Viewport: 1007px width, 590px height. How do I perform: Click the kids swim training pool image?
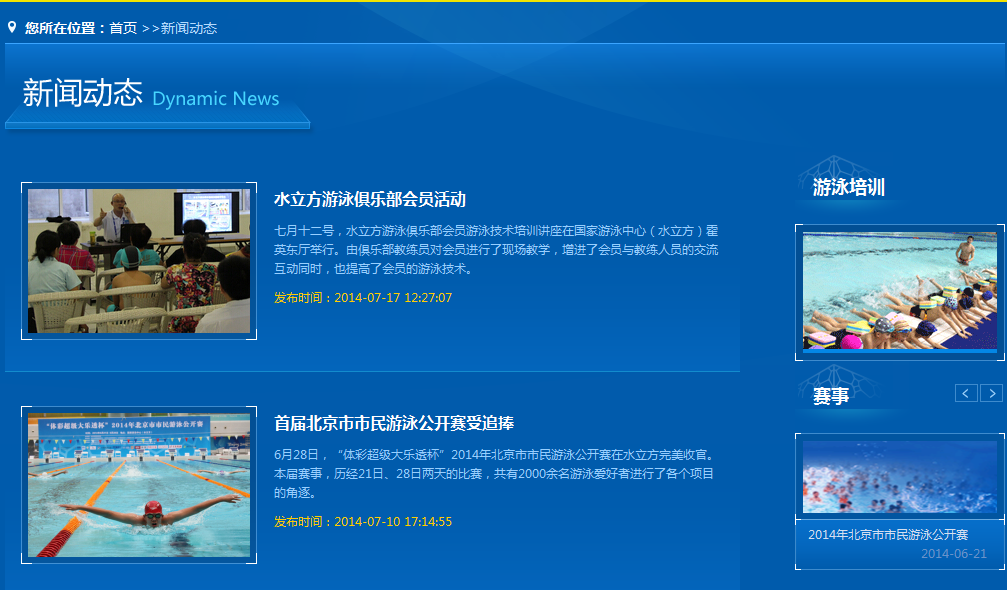pos(899,291)
